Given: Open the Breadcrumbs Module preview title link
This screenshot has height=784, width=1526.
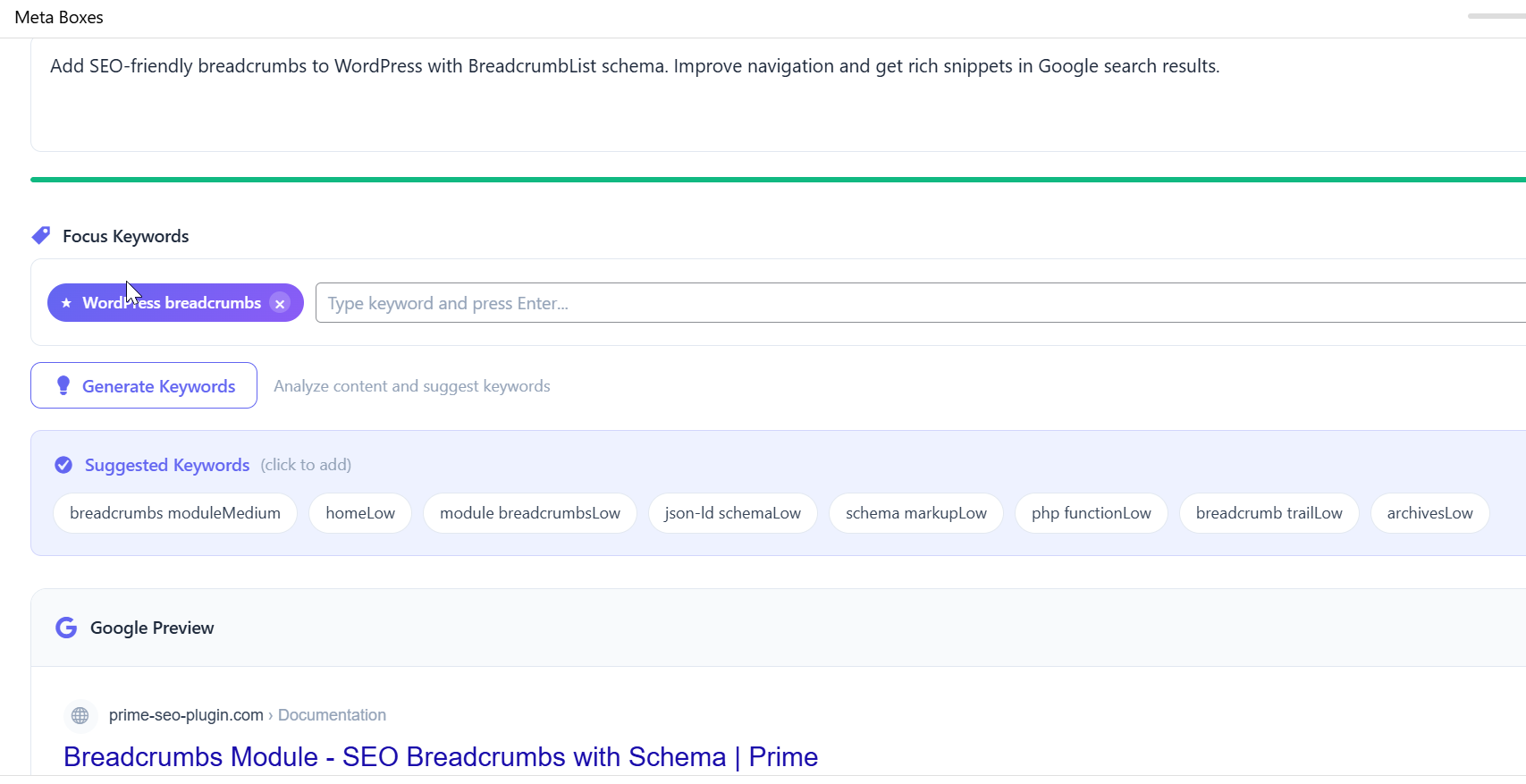Looking at the screenshot, I should click(x=440, y=756).
